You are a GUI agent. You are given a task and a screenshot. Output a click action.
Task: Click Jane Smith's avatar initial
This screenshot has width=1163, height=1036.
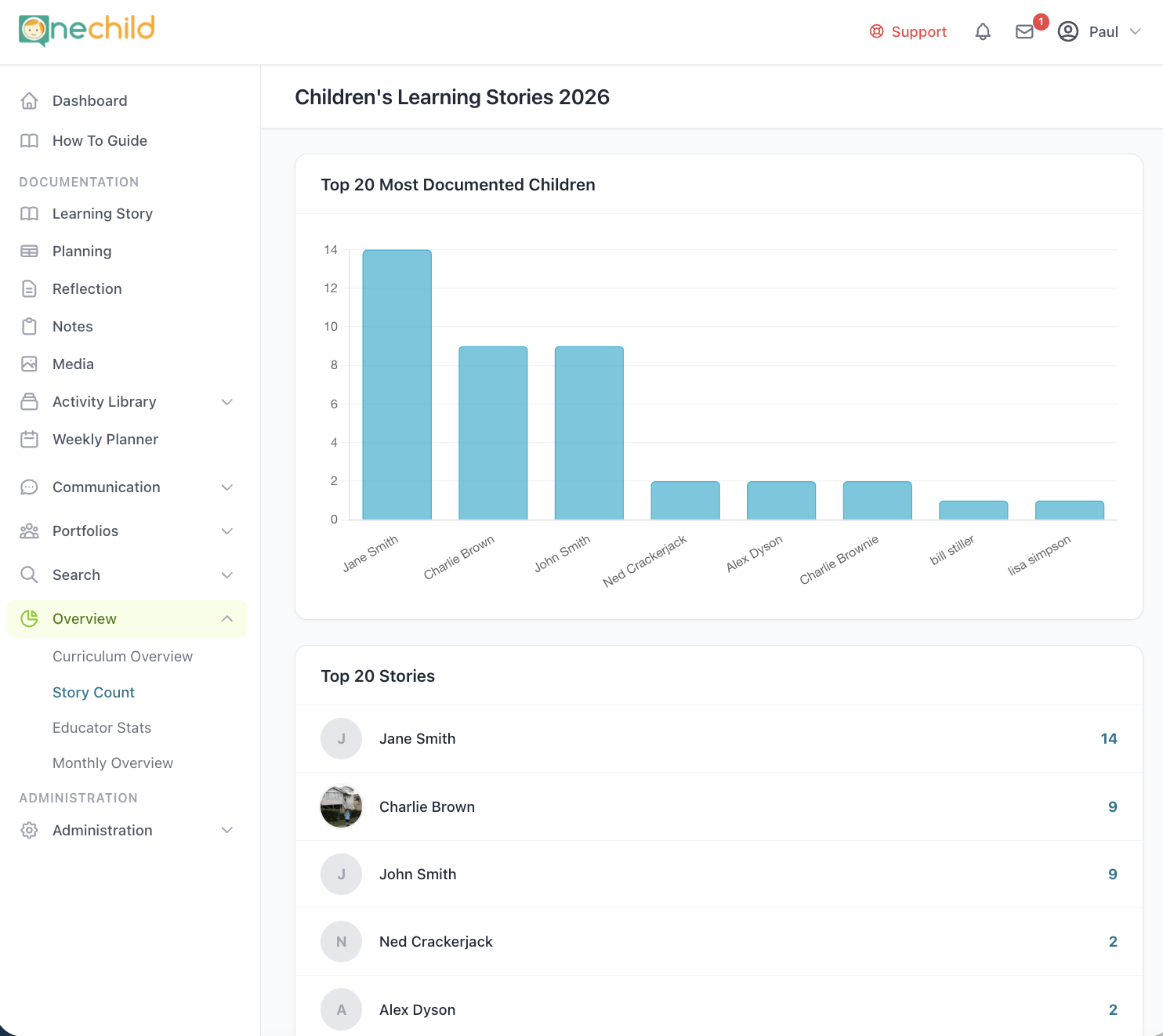tap(342, 739)
